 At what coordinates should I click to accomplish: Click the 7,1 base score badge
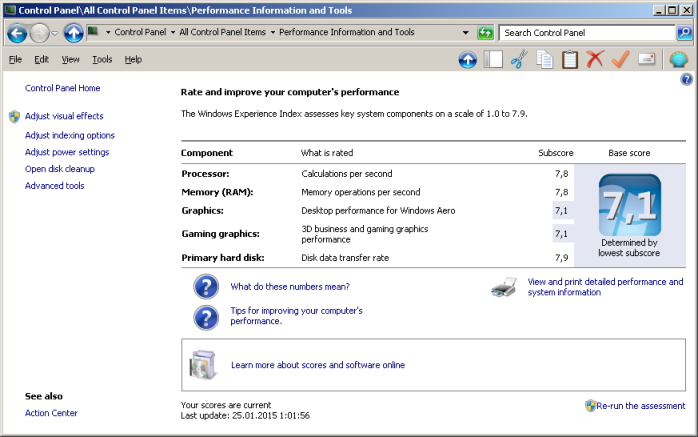(629, 205)
